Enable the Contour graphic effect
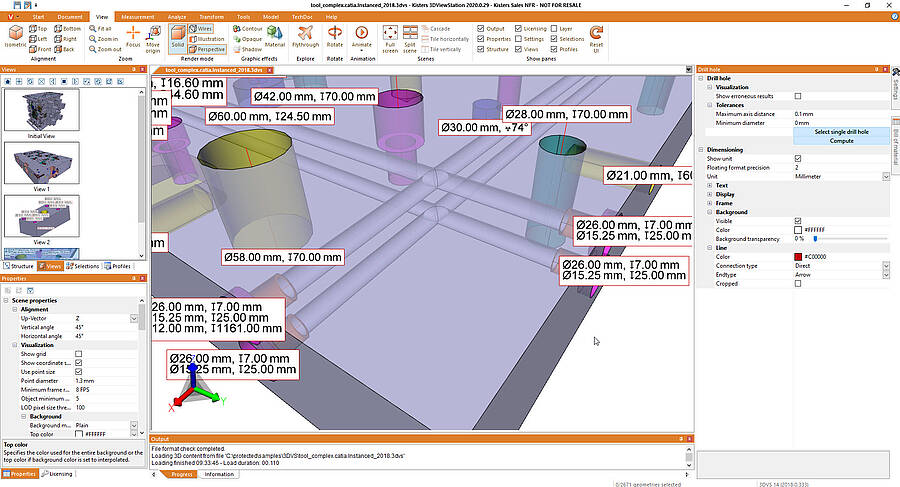 click(x=247, y=29)
